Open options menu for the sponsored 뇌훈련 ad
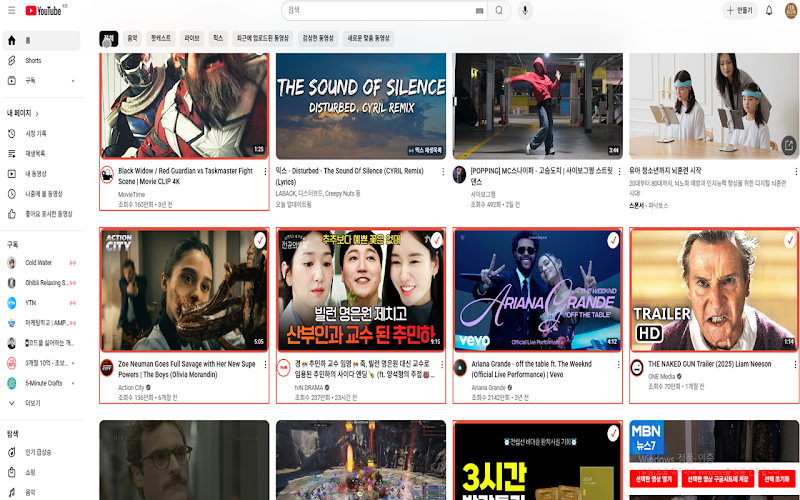 click(796, 171)
